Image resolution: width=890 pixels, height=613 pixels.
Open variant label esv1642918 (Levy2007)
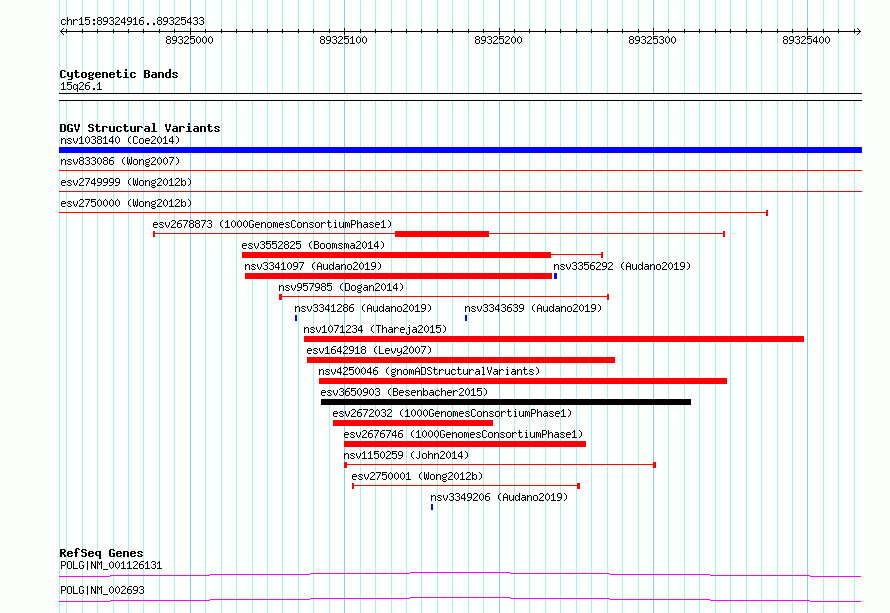[369, 350]
